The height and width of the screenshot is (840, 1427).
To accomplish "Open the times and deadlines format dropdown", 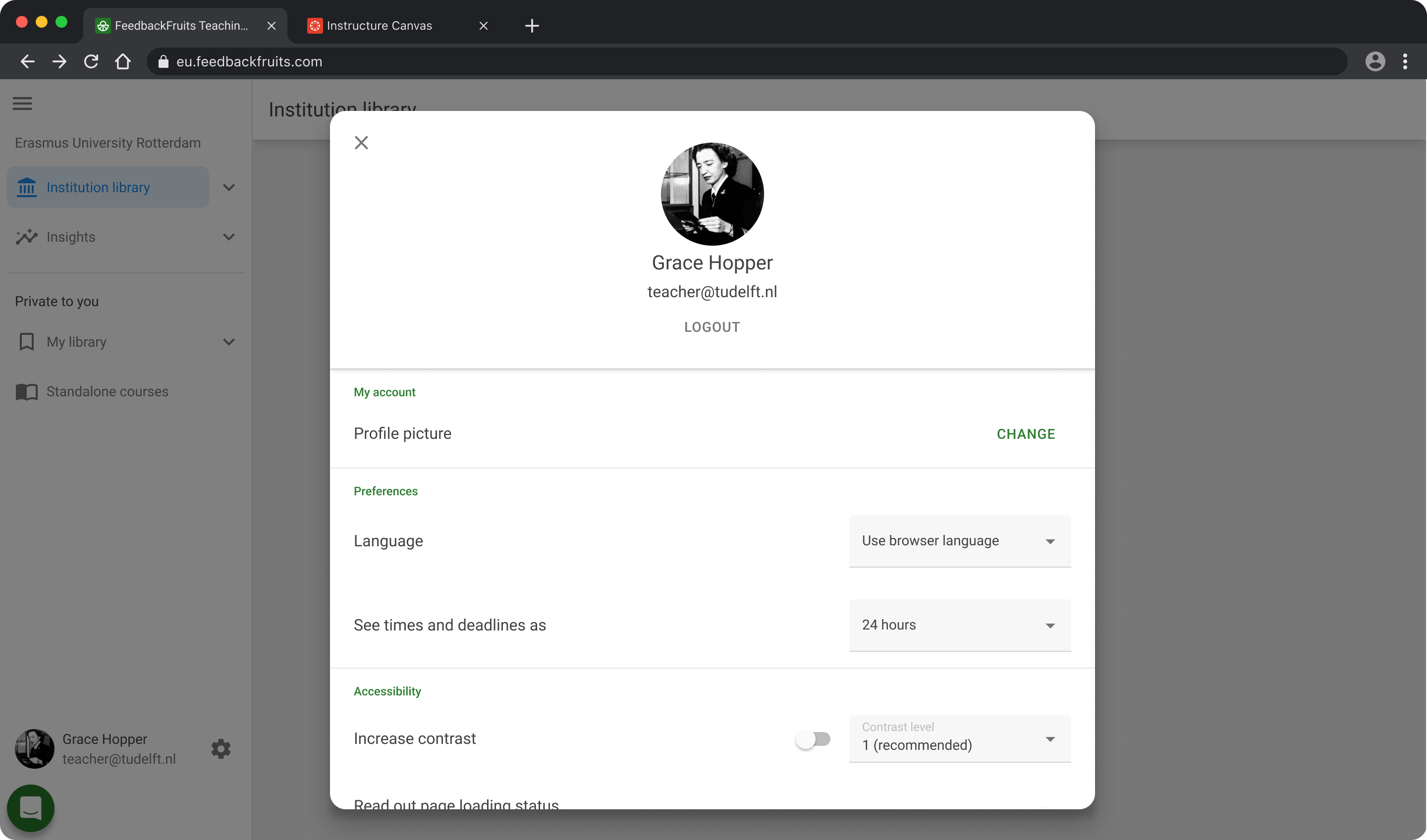I will click(960, 625).
